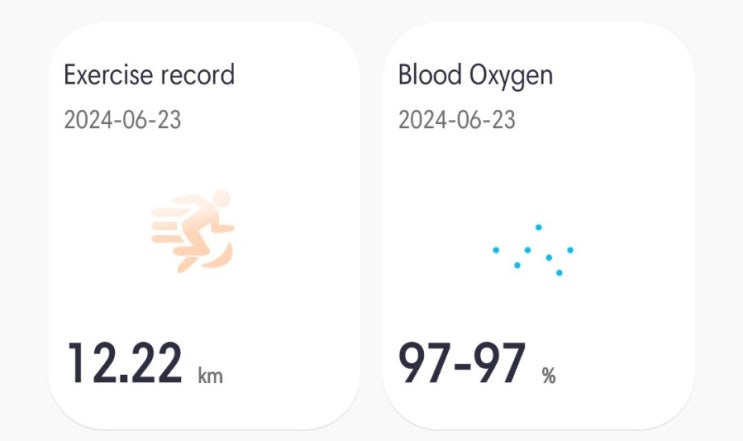Click the 12.22 distance value
Image resolution: width=743 pixels, height=441 pixels.
tap(125, 363)
